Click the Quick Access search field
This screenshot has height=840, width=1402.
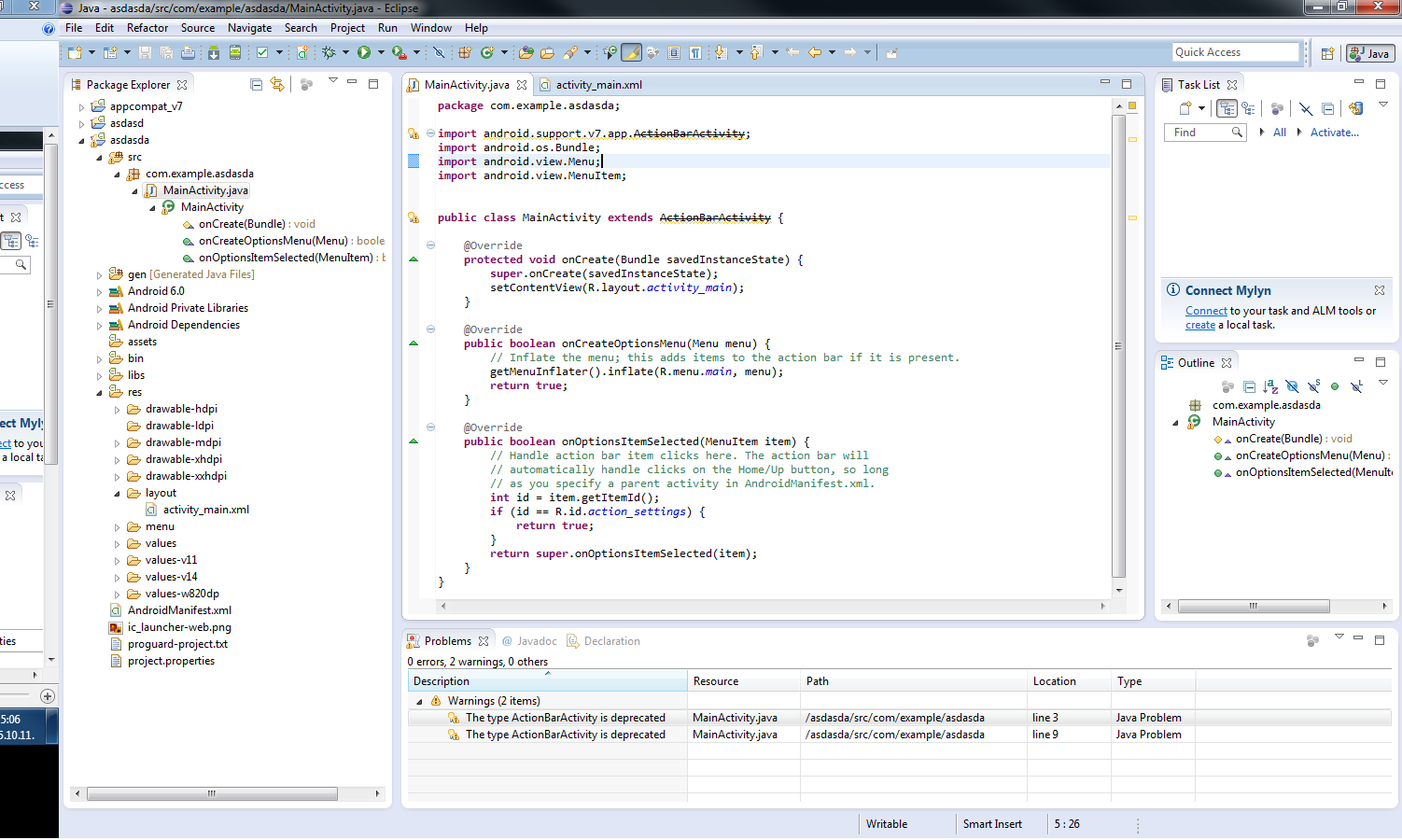[1236, 52]
